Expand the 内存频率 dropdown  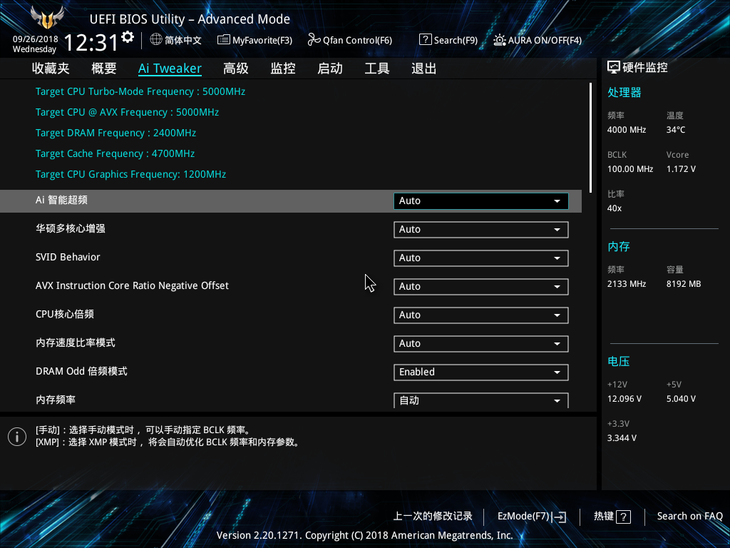pyautogui.click(x=481, y=400)
